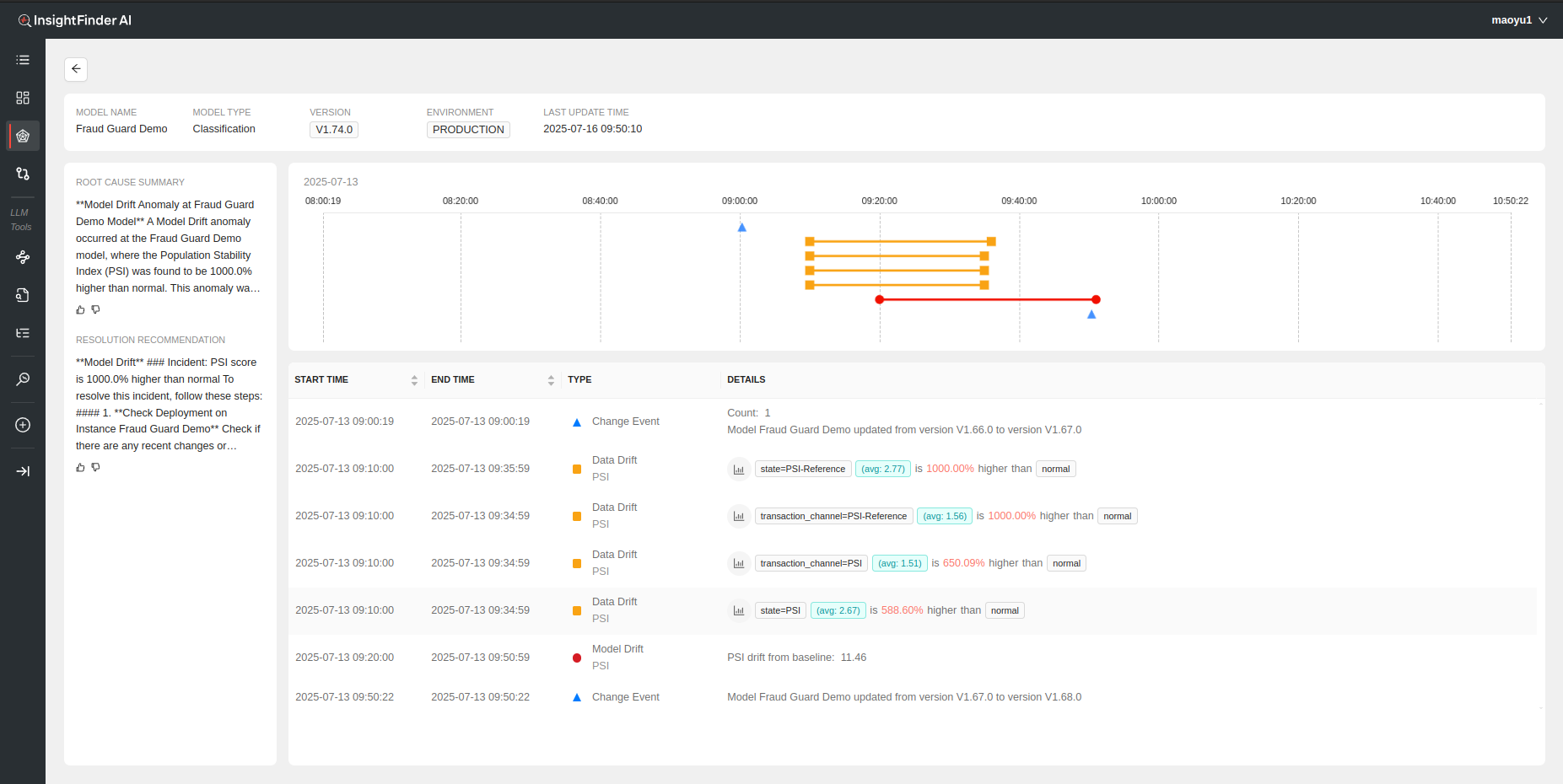The height and width of the screenshot is (784, 1563).
Task: Expand the sidebar with arrow-to-bar icon
Action: click(23, 471)
